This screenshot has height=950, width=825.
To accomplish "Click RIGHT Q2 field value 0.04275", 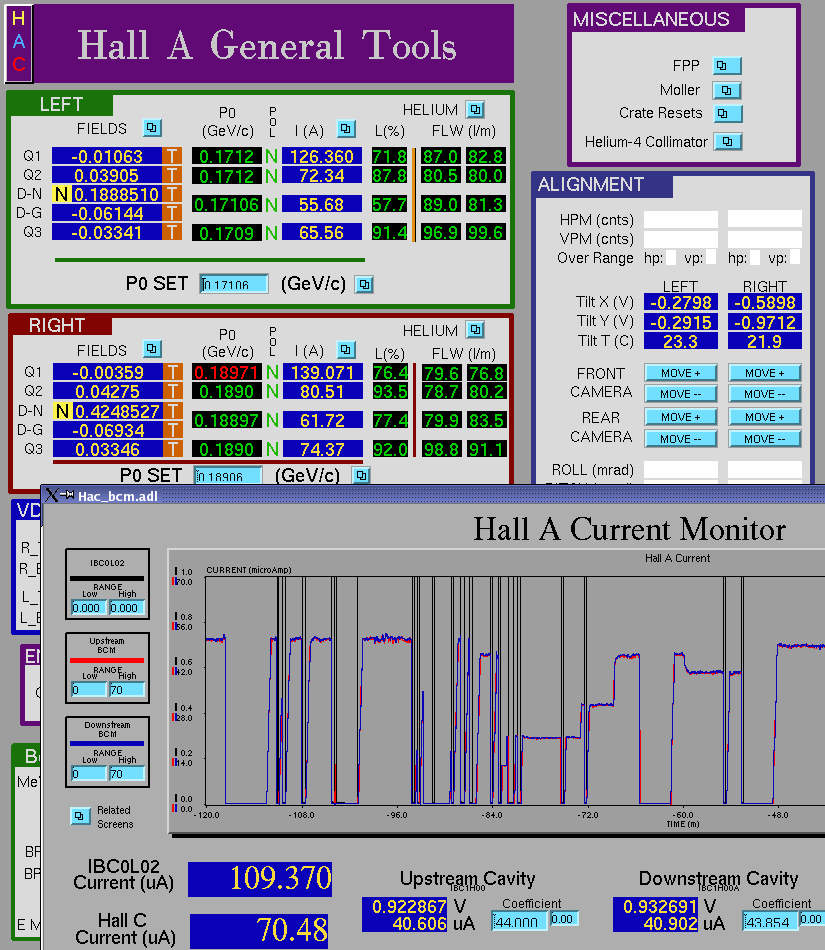I will 108,391.
